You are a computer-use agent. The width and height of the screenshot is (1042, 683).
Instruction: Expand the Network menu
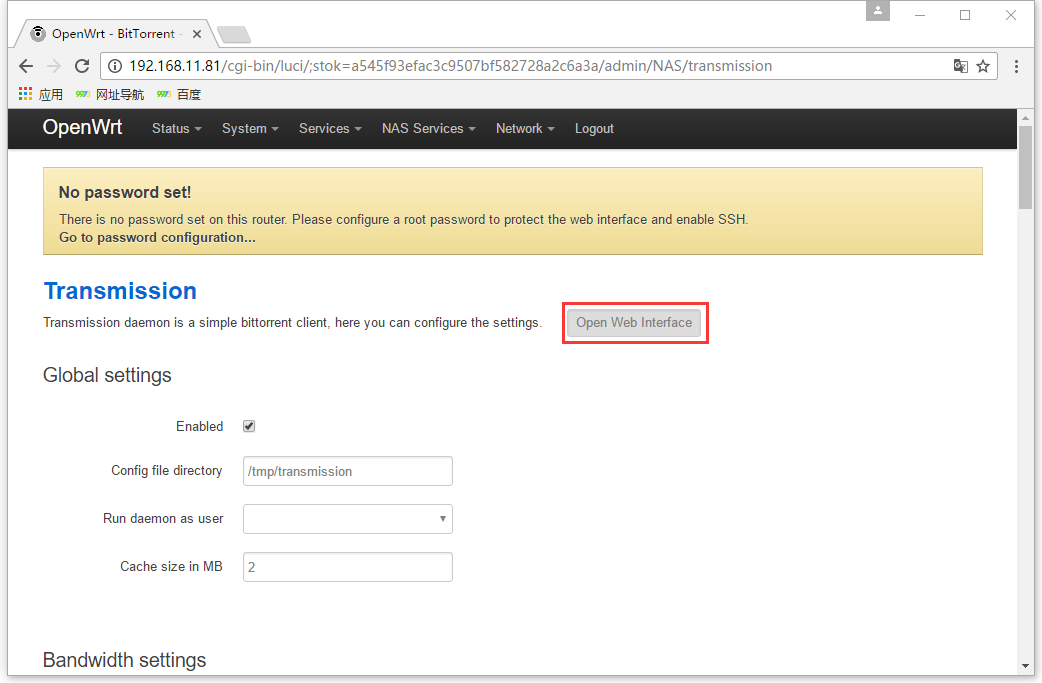(x=525, y=128)
